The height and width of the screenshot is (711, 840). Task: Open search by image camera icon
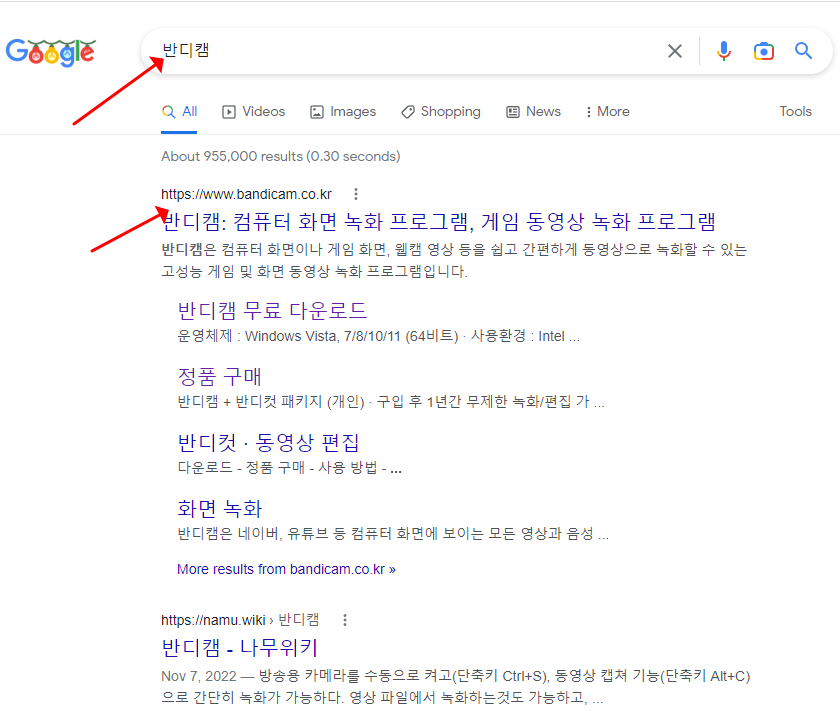763,51
